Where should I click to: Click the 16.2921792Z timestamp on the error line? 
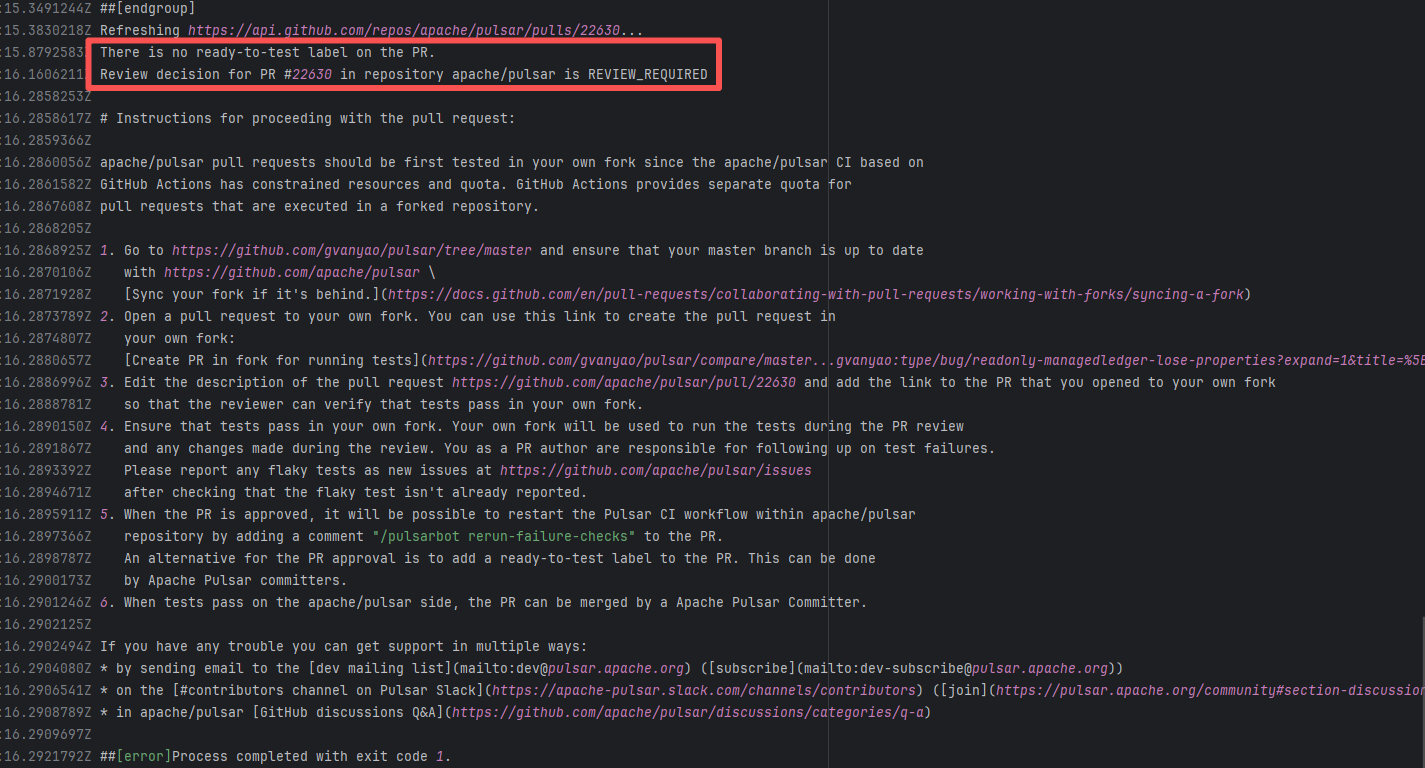48,756
